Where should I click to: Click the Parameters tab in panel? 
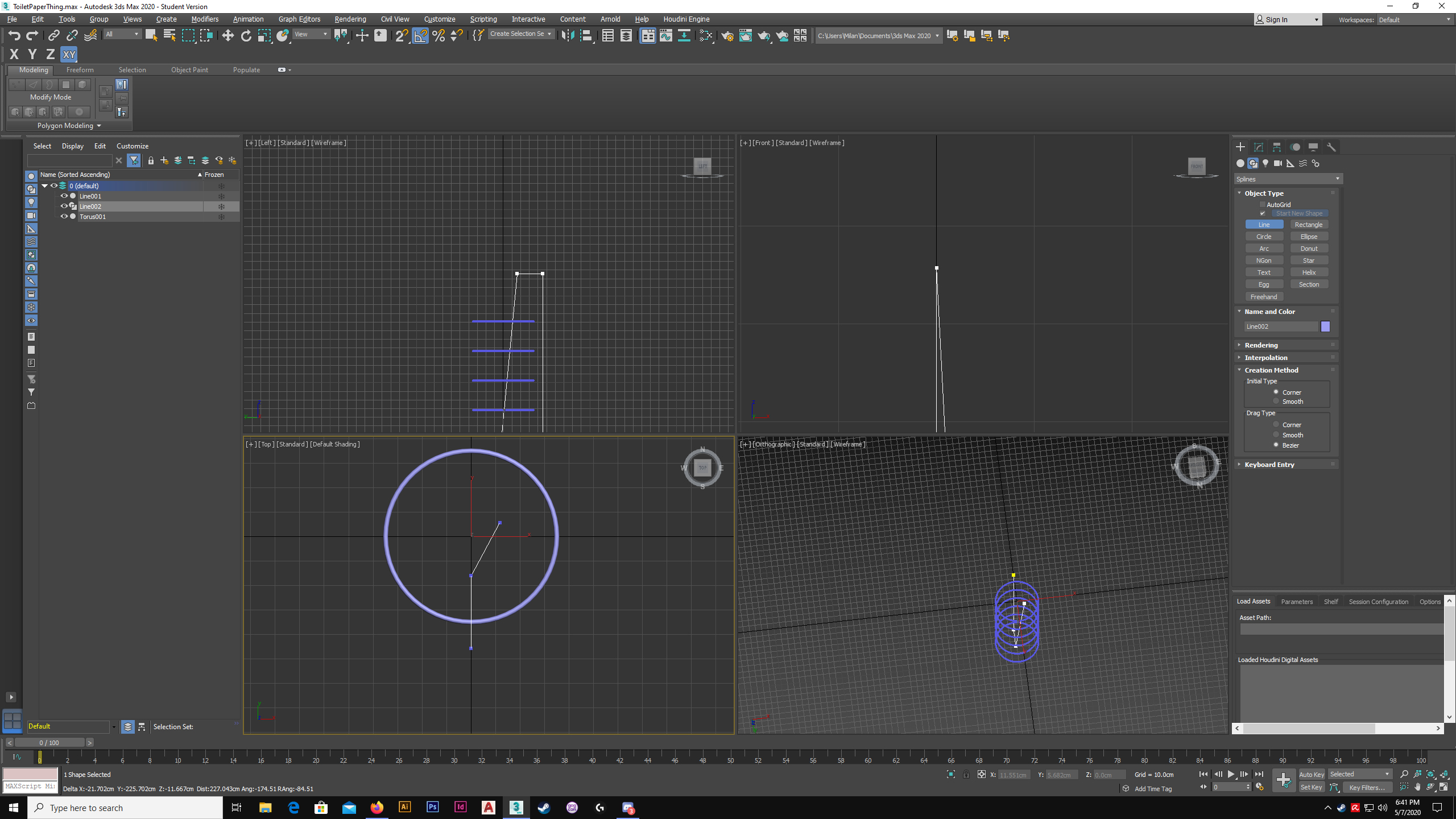[1297, 601]
